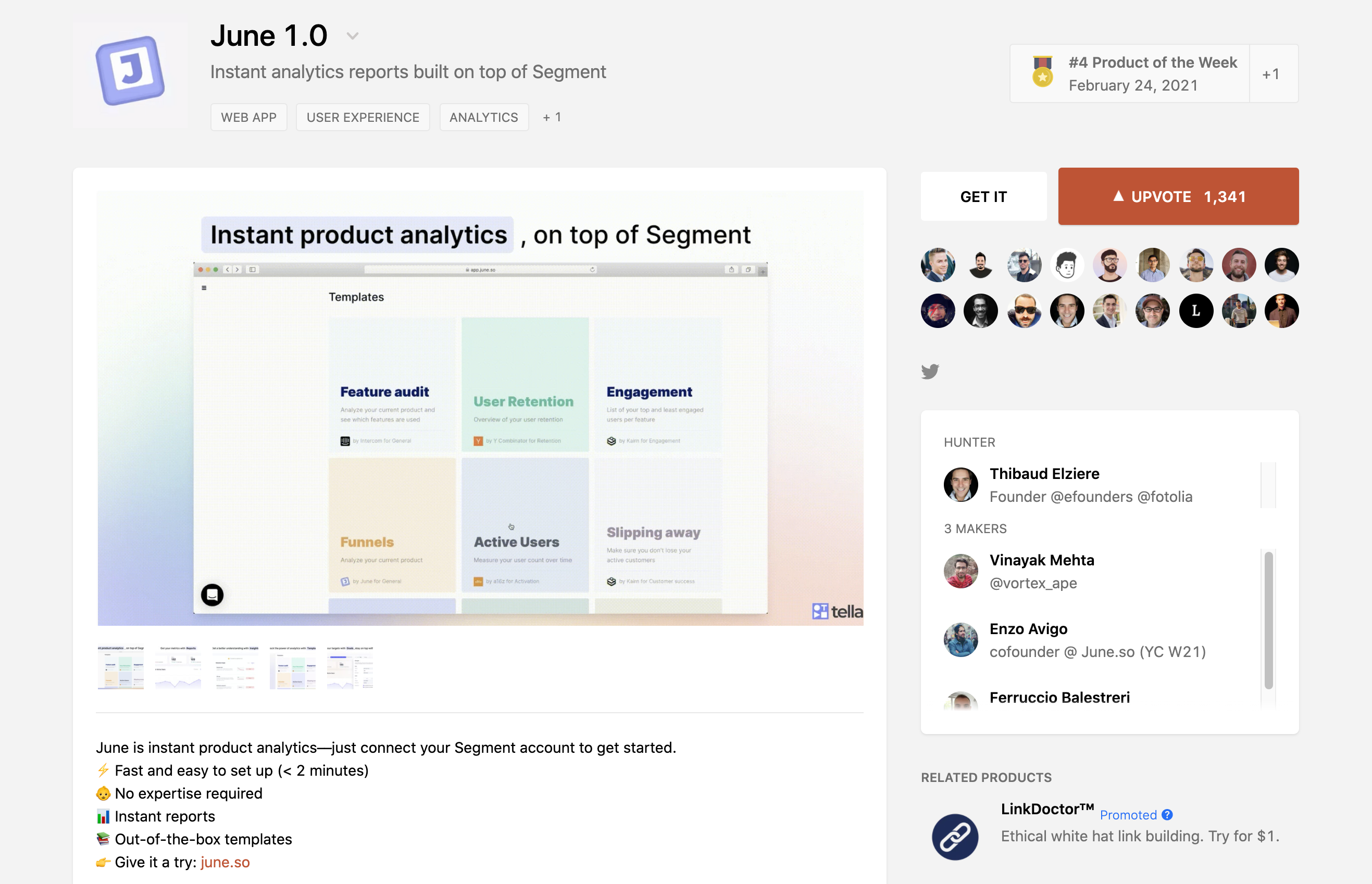Click the Promoted label
The width and height of the screenshot is (1372, 884).
point(1128,815)
